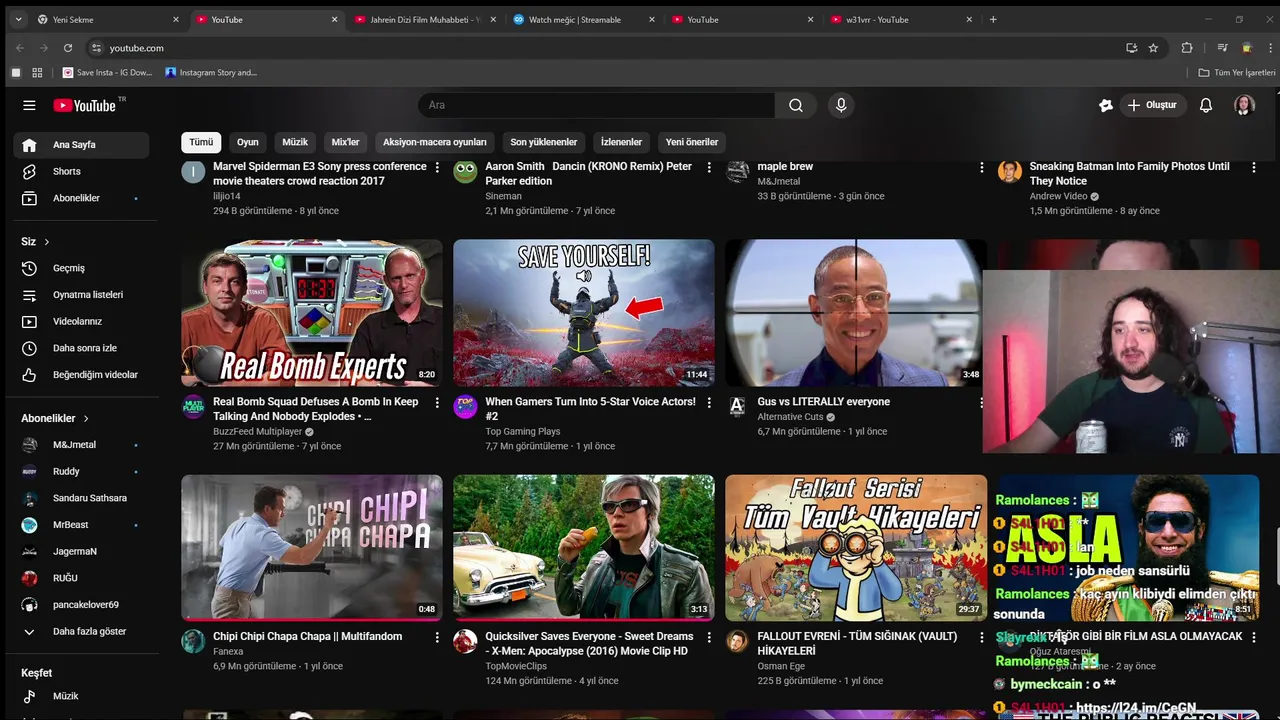Open the Aaron Smith Dancin KRONO Remix title
The image size is (1280, 720).
coord(588,174)
